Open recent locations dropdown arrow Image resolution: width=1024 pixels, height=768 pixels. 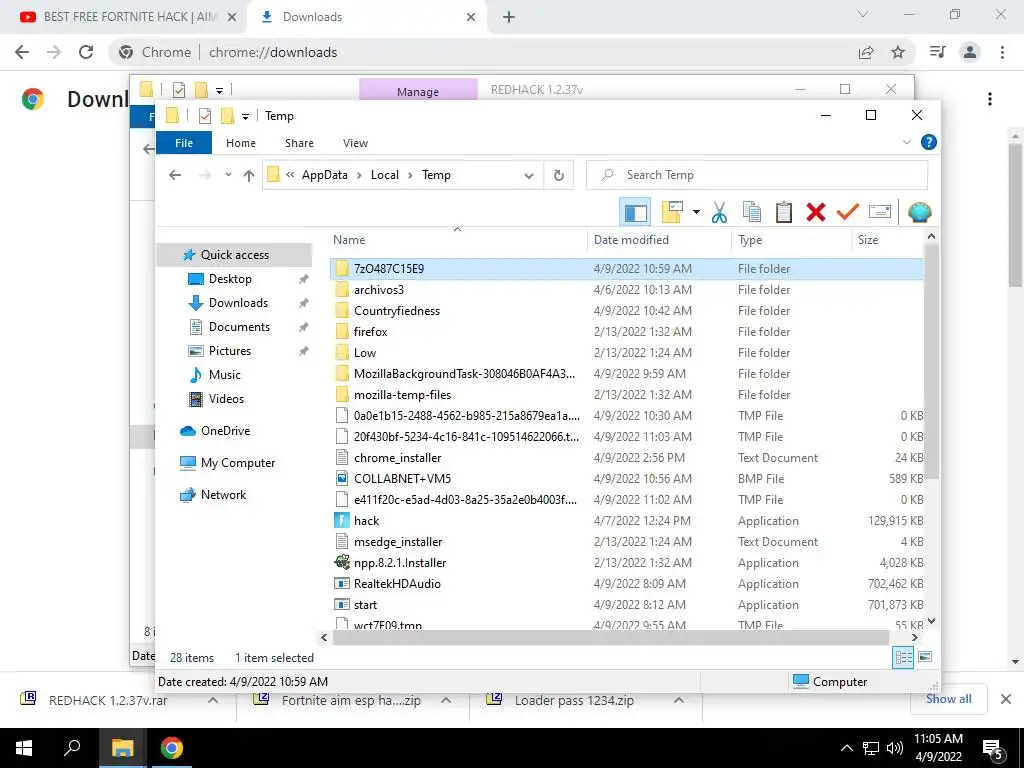(228, 175)
